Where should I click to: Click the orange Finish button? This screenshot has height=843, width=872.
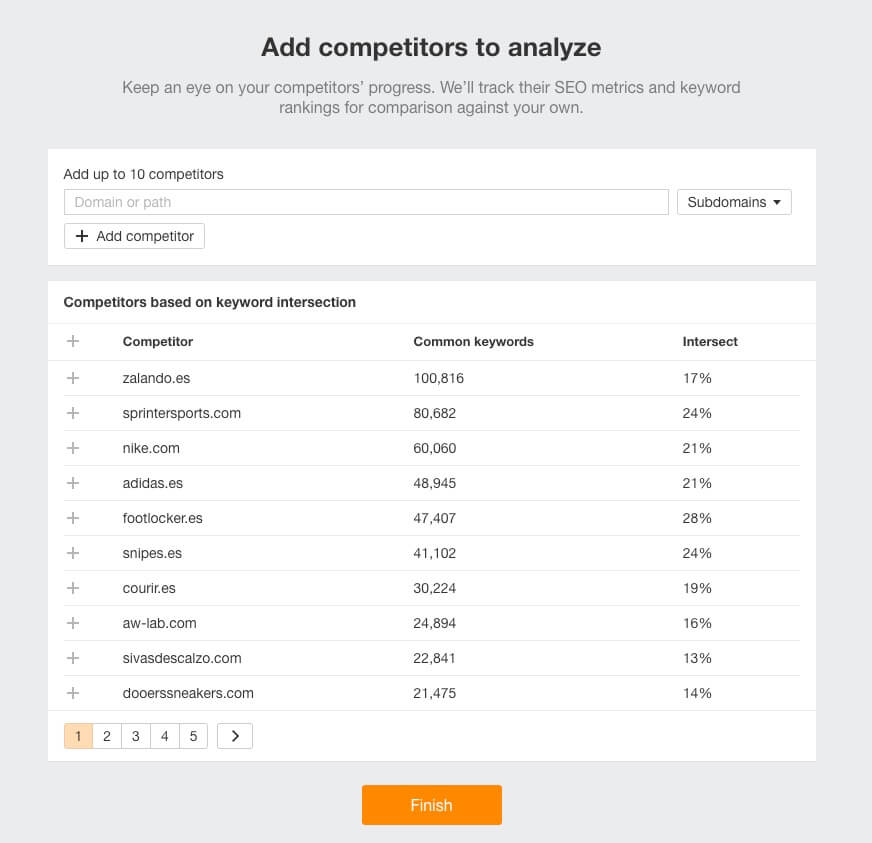pos(431,805)
